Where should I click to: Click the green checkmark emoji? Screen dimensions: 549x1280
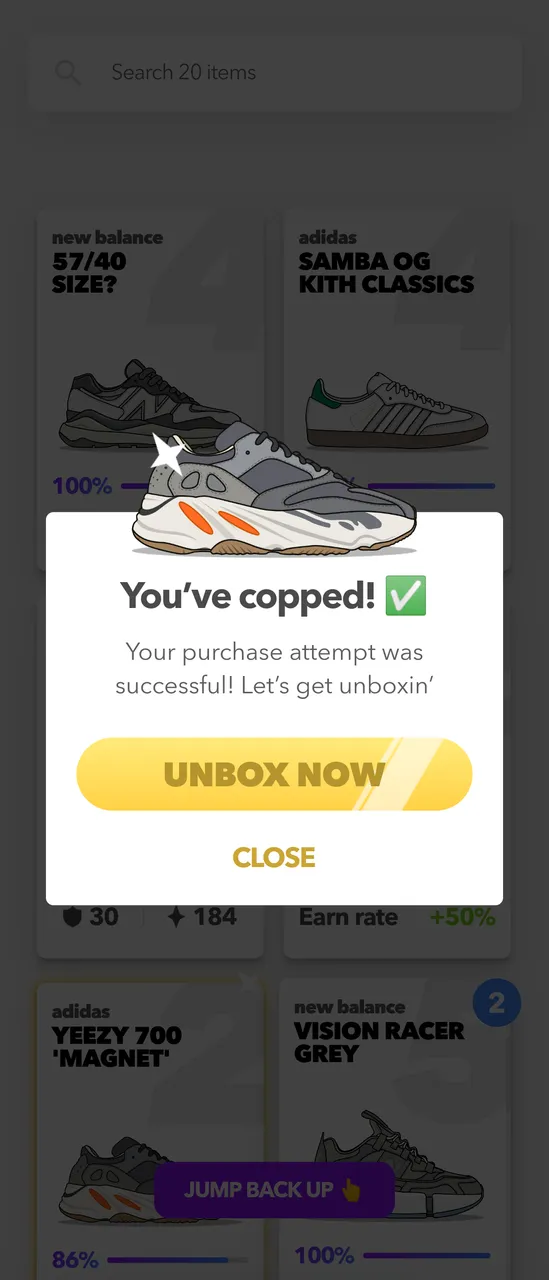(x=406, y=596)
